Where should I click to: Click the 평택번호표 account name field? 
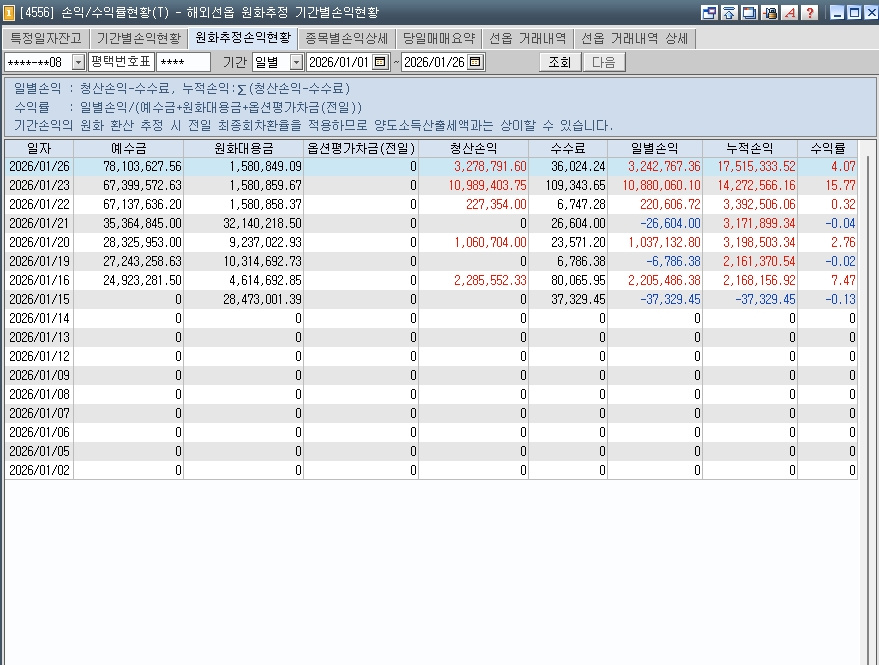point(121,62)
